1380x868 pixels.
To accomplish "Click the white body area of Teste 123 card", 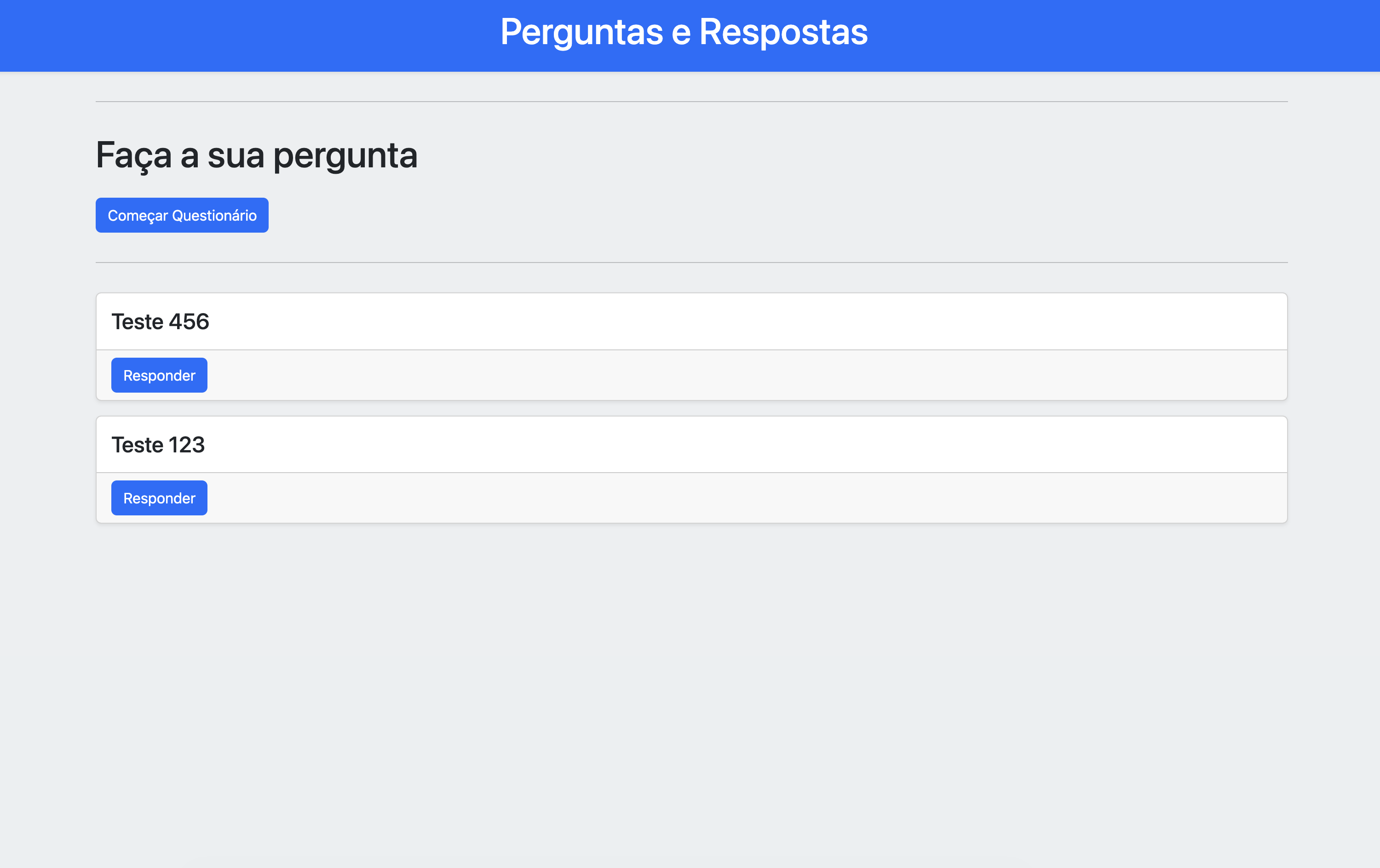I will [x=745, y=445].
